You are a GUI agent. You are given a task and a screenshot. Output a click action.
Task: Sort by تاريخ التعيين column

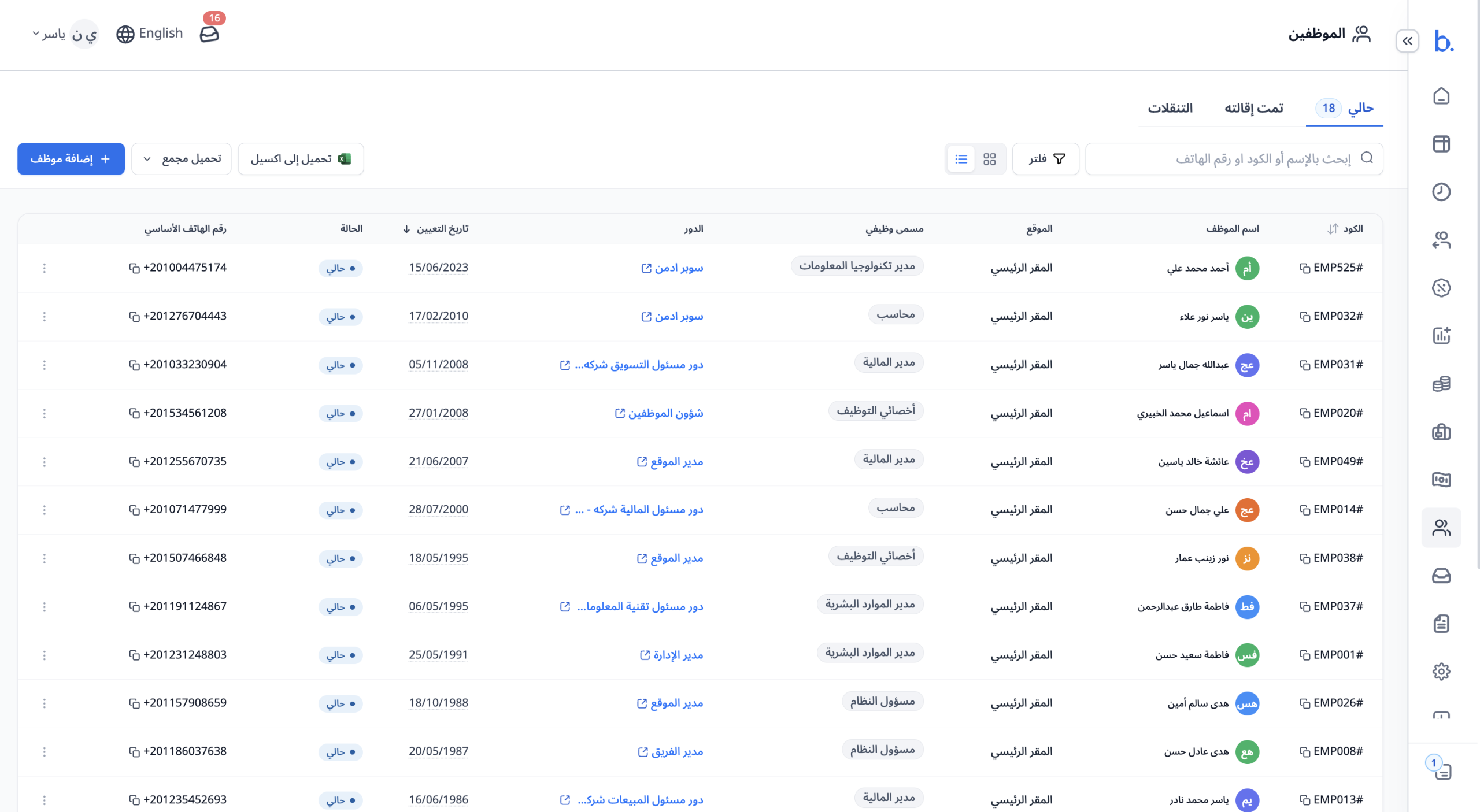click(x=435, y=229)
